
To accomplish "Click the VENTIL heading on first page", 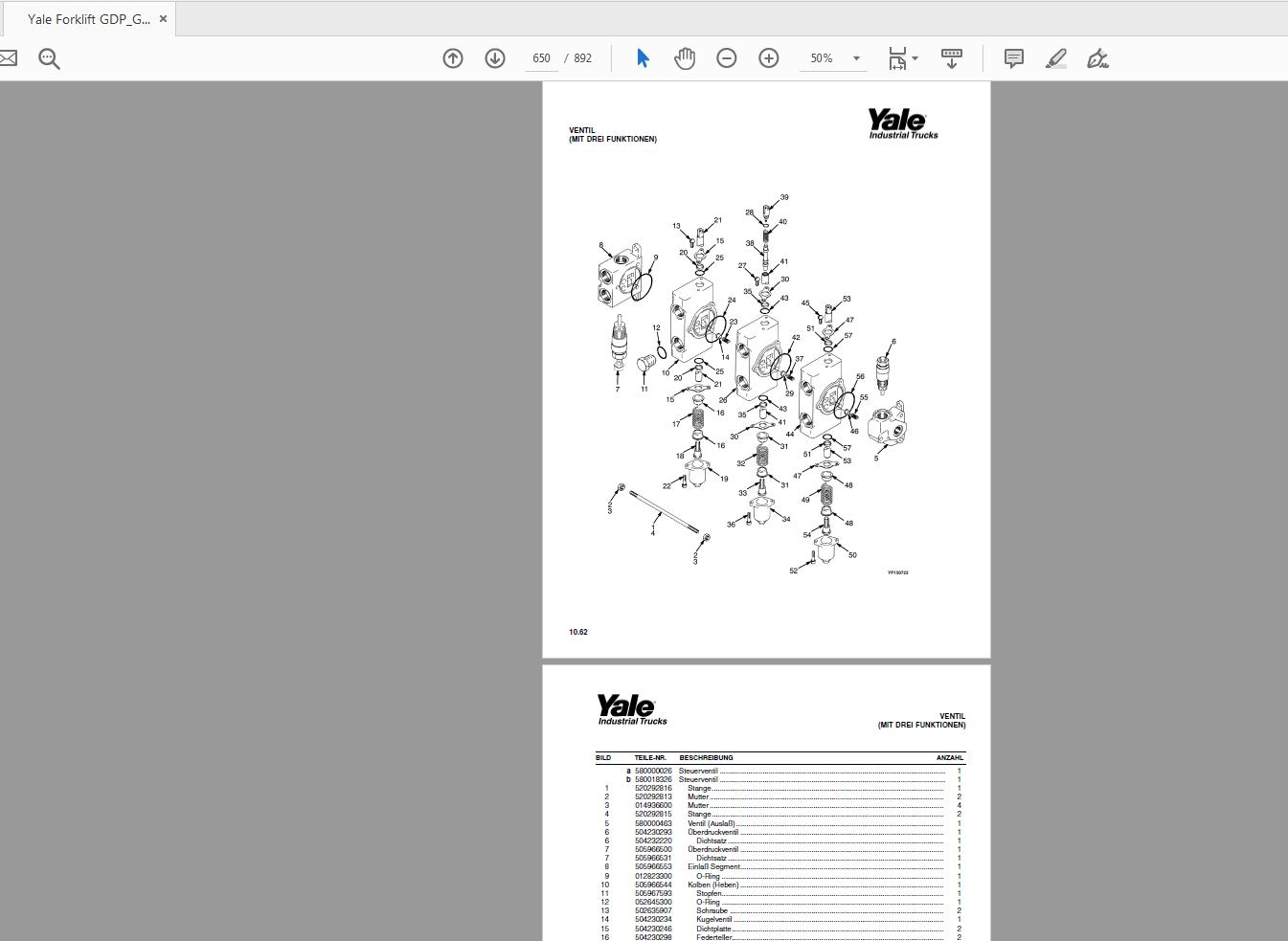I will point(582,130).
